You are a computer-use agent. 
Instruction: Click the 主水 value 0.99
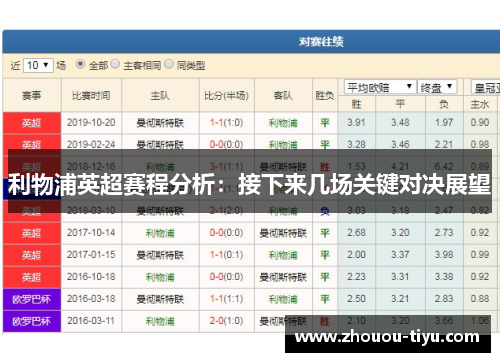tap(480, 254)
